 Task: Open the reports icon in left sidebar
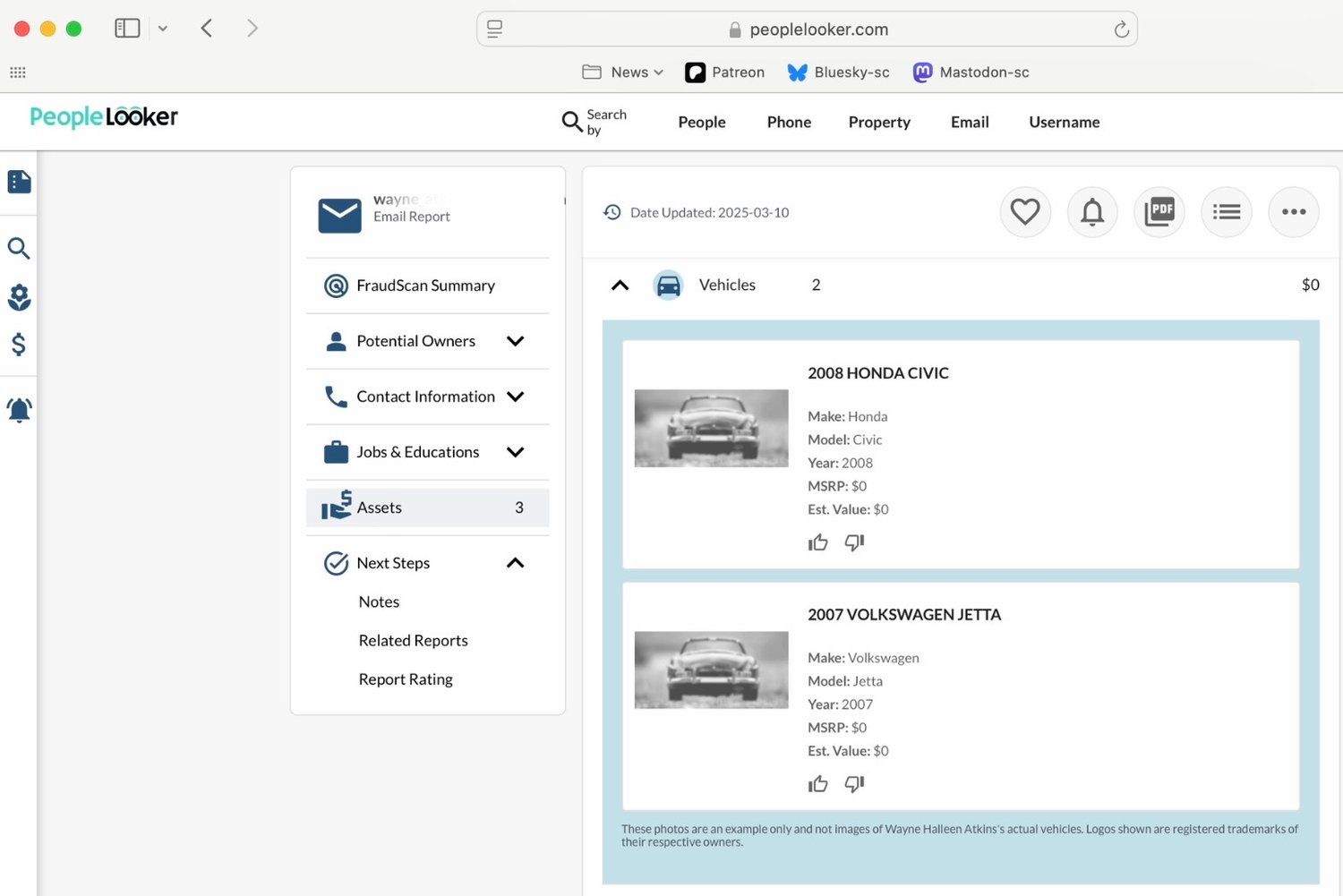tap(19, 182)
